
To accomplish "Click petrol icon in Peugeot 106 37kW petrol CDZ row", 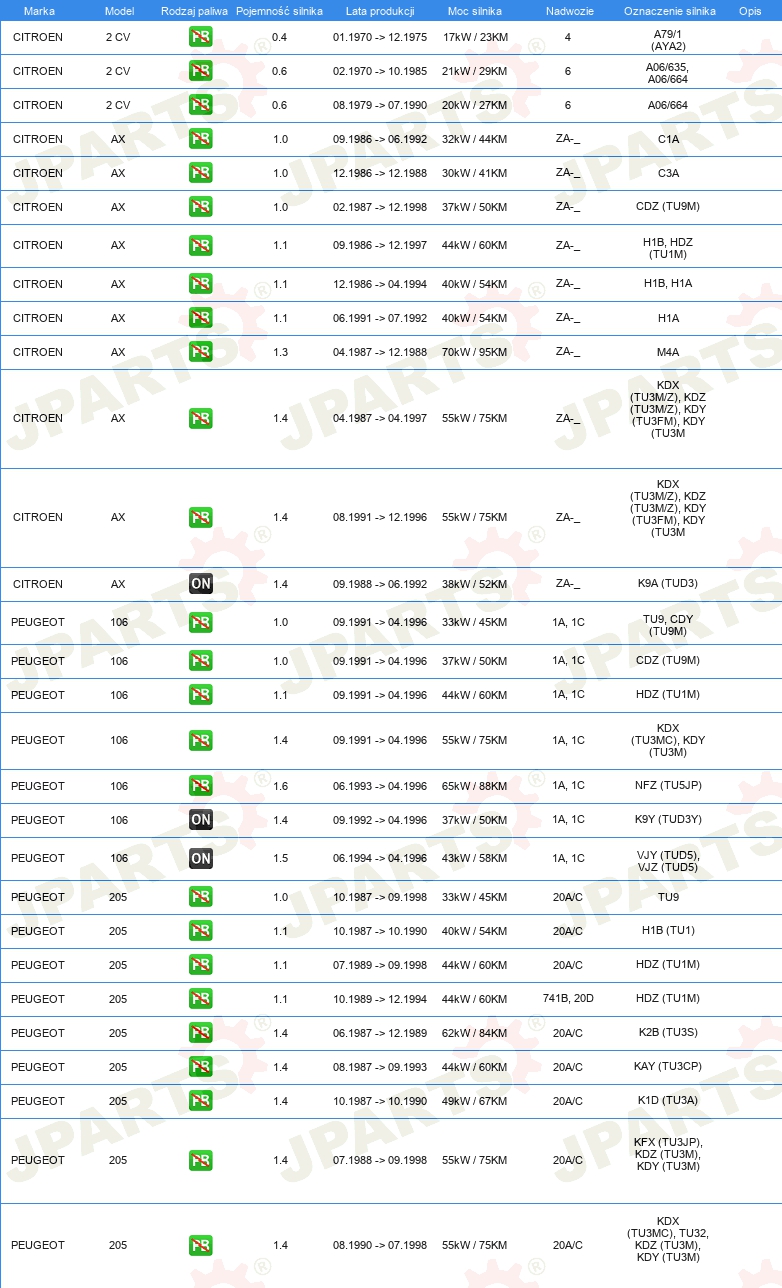I will [201, 661].
